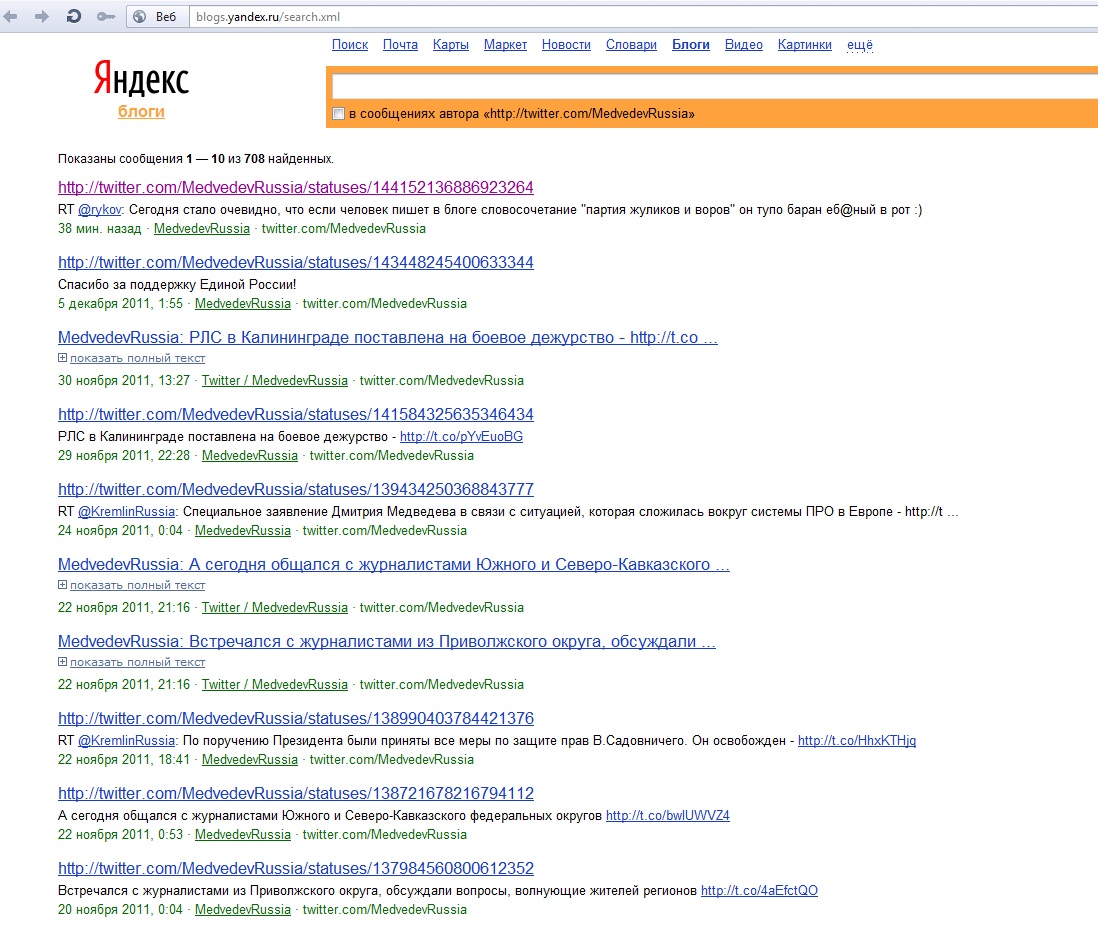Open the Поиск tab
This screenshot has width=1098, height=934.
point(349,45)
